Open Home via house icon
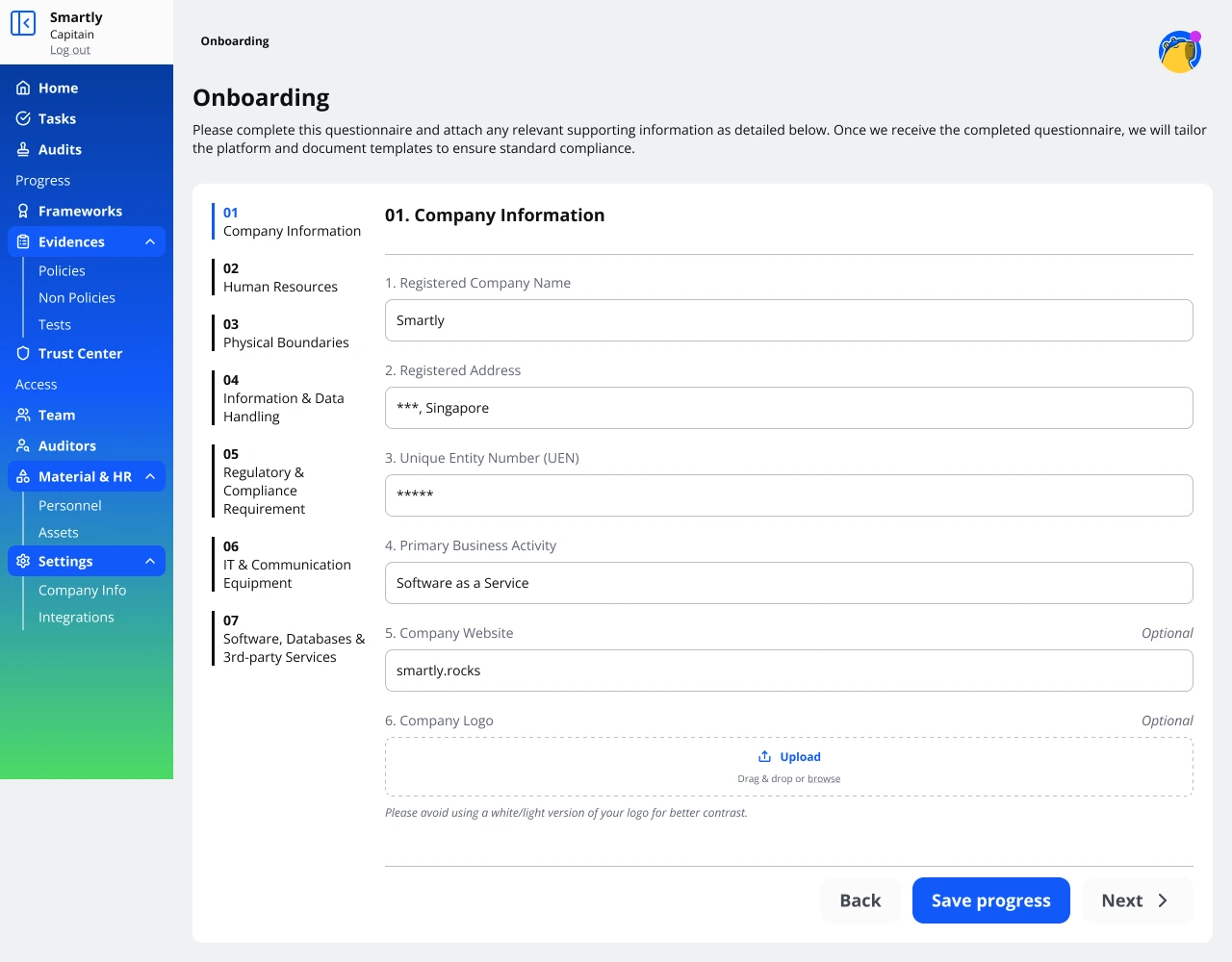1232x962 pixels. 23,89
